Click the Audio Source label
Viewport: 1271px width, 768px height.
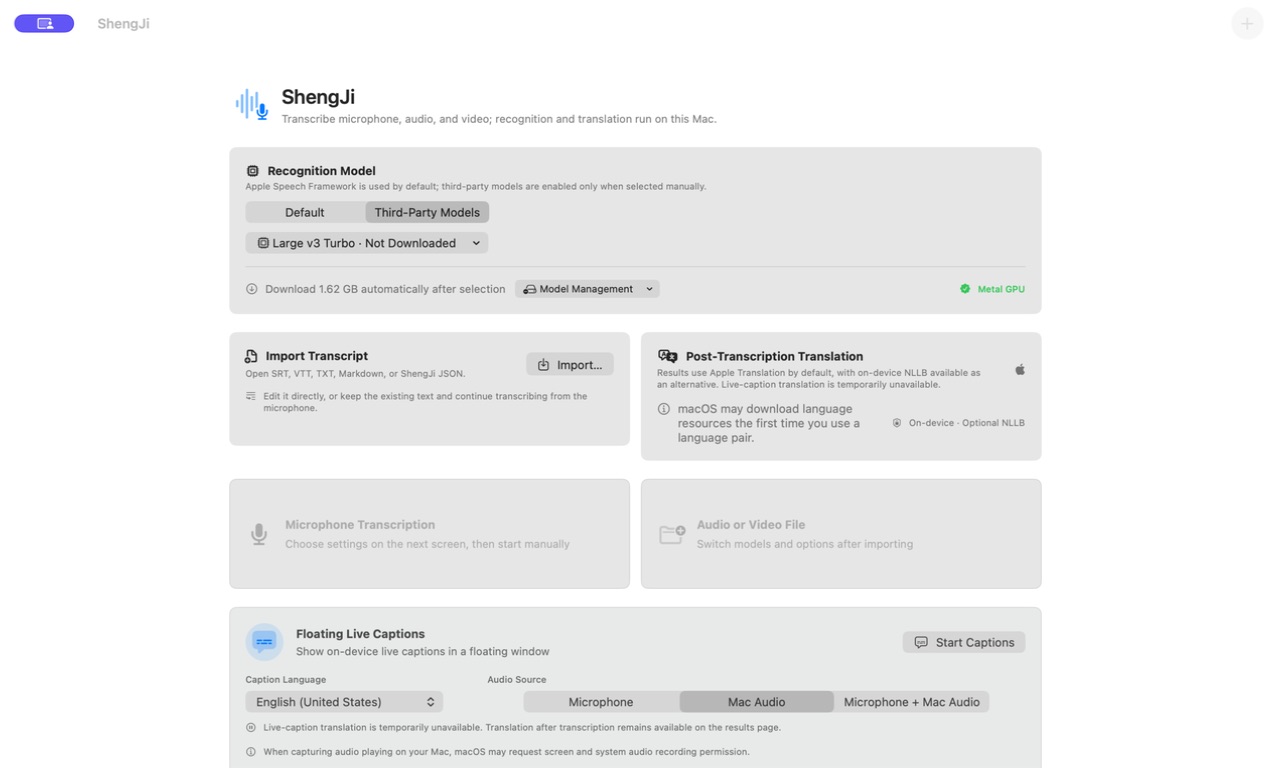click(517, 680)
